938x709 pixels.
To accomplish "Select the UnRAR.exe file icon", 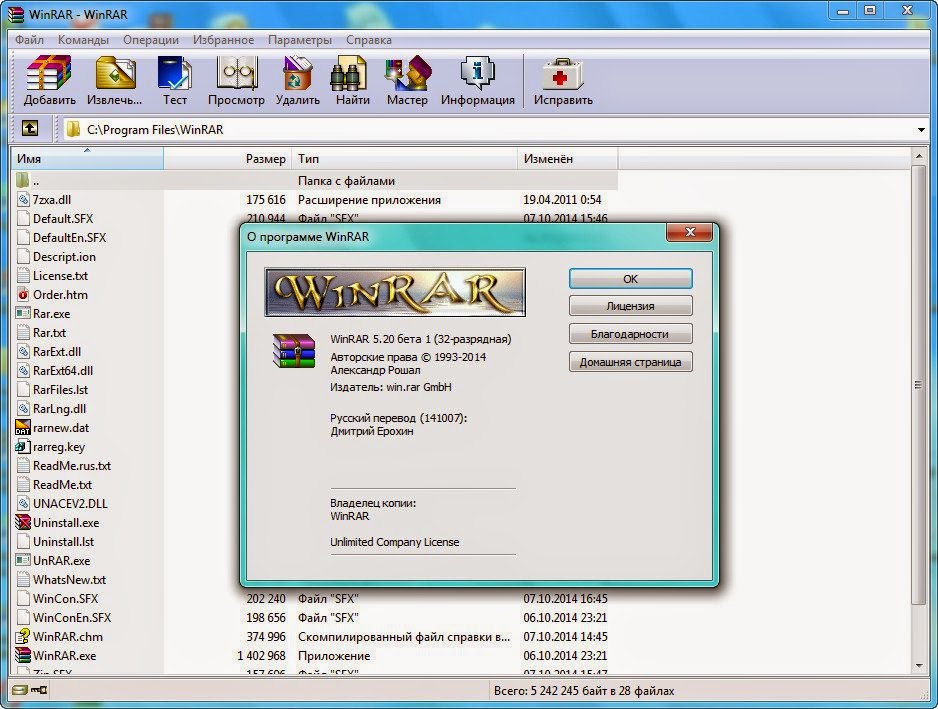I will [x=23, y=560].
